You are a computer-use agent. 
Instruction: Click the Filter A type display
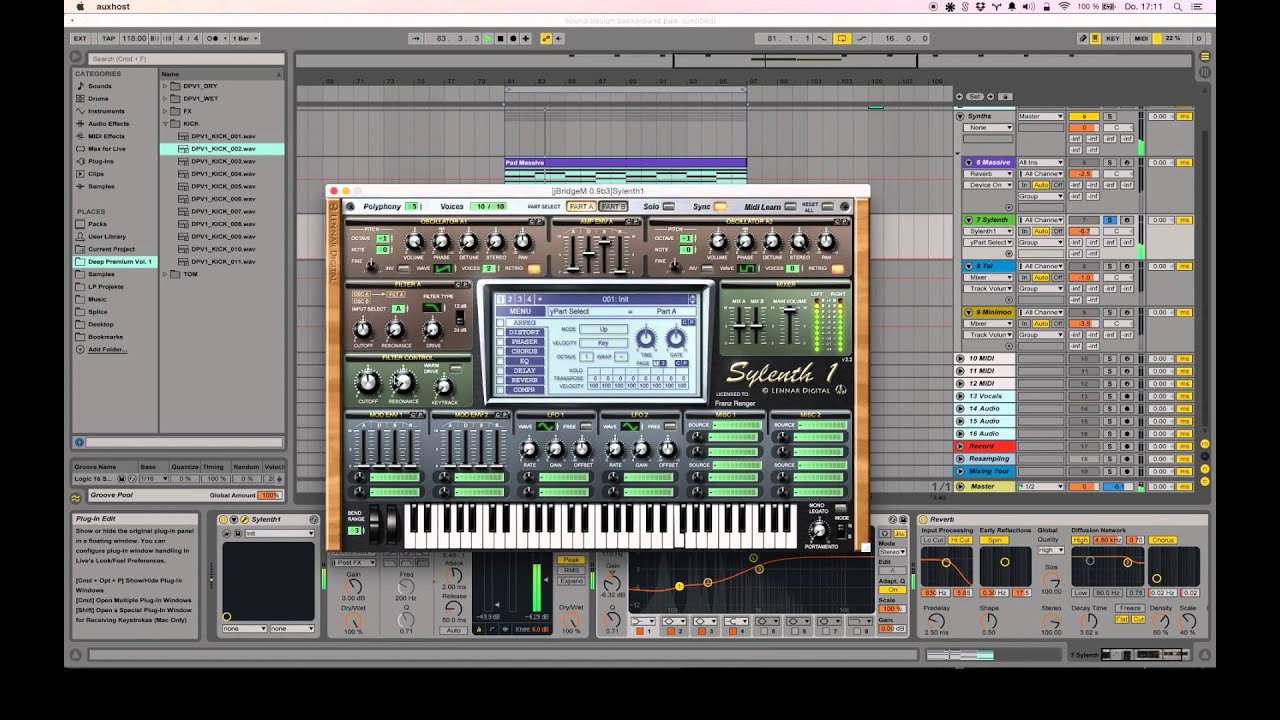pos(432,307)
